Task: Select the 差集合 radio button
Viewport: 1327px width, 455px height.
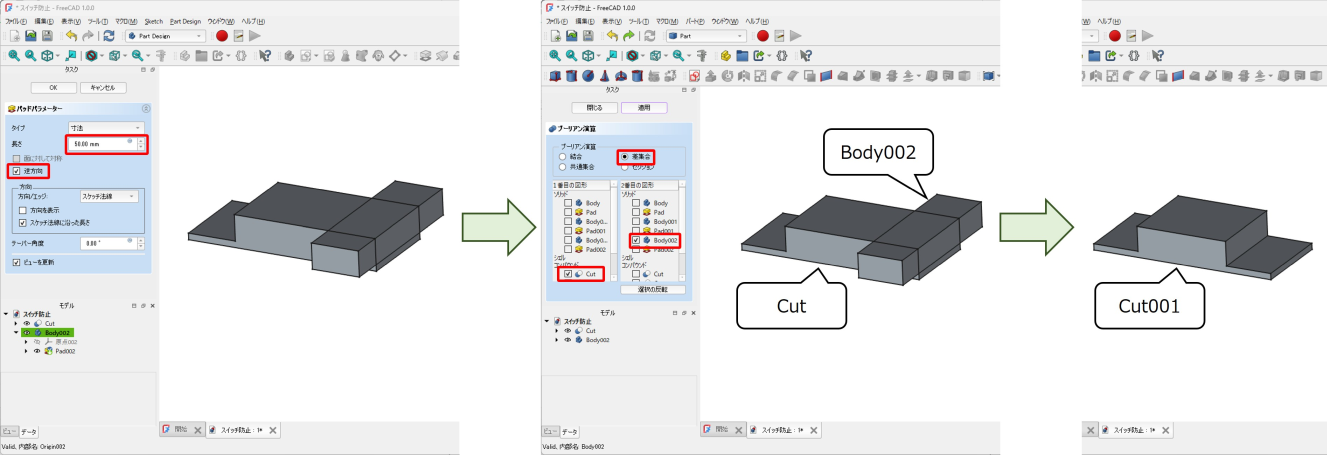Action: 625,157
